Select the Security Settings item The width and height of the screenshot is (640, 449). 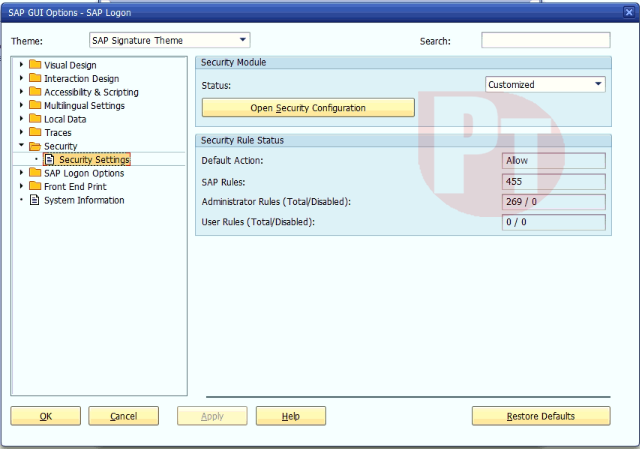click(x=94, y=159)
